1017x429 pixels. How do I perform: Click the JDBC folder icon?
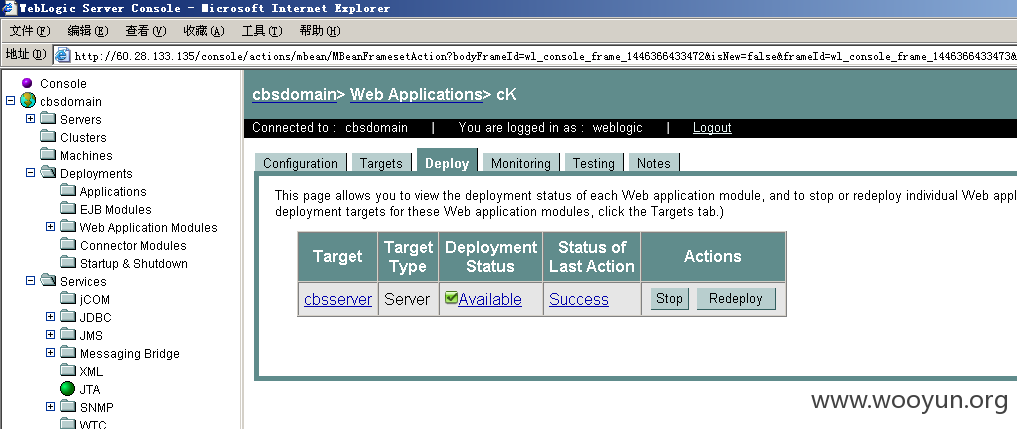pyautogui.click(x=68, y=317)
